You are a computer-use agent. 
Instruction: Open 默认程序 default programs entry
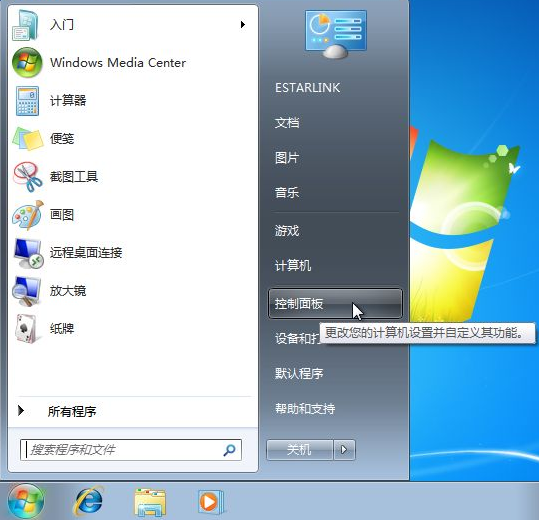click(x=299, y=373)
